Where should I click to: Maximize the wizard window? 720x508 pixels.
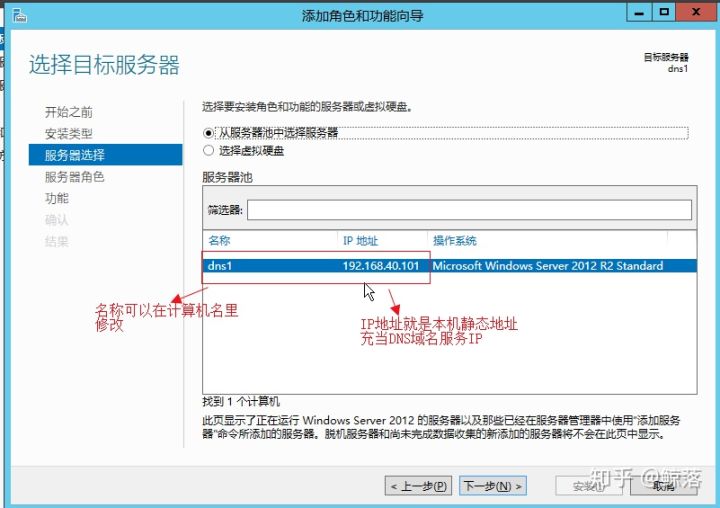(664, 12)
